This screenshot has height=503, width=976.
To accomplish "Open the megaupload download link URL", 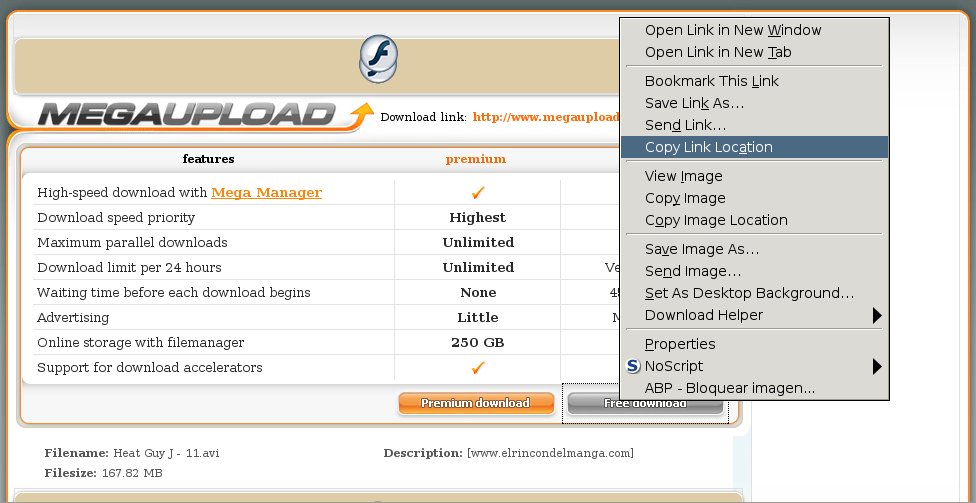I will [x=546, y=117].
